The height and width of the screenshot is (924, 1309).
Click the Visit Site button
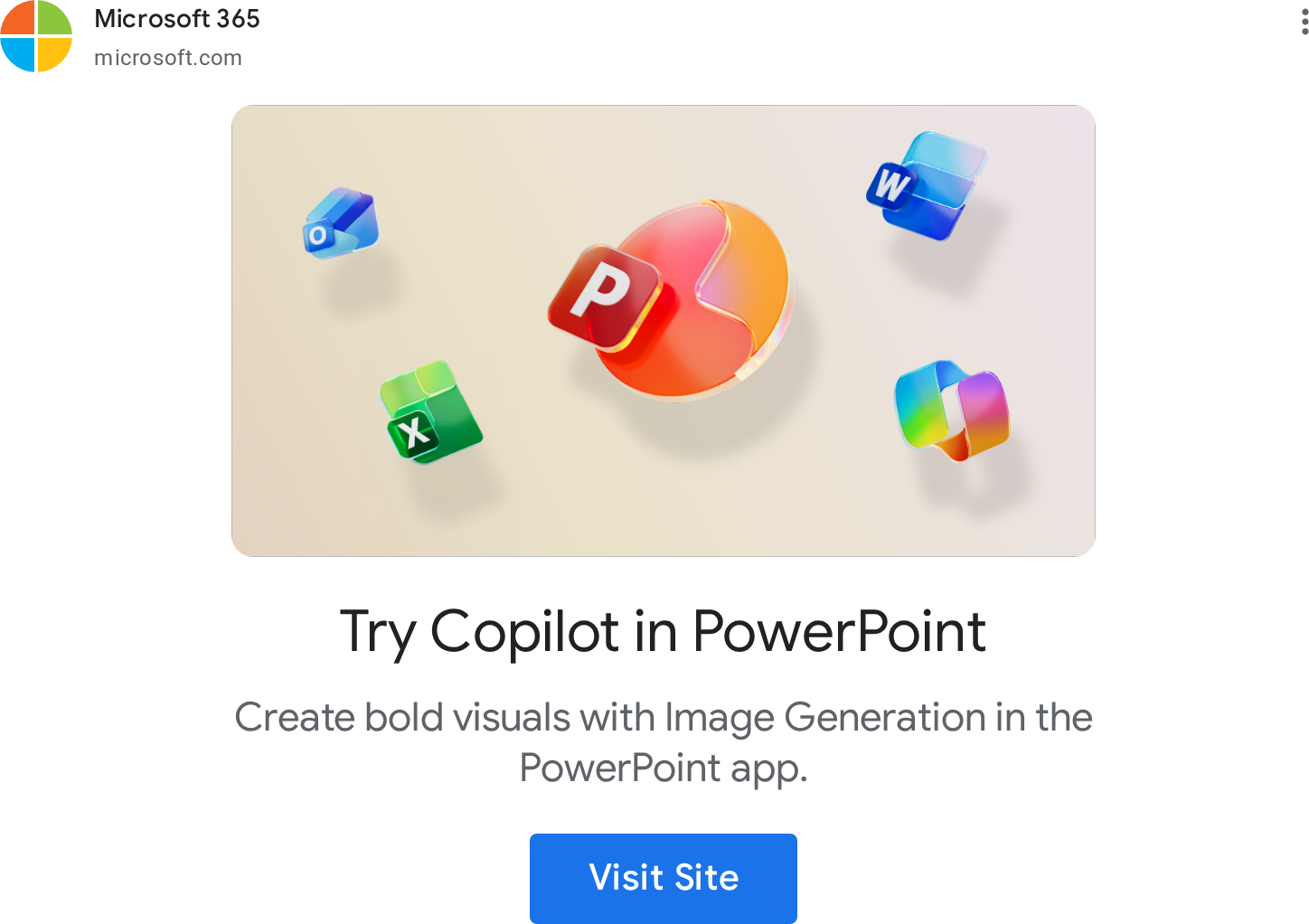[664, 878]
